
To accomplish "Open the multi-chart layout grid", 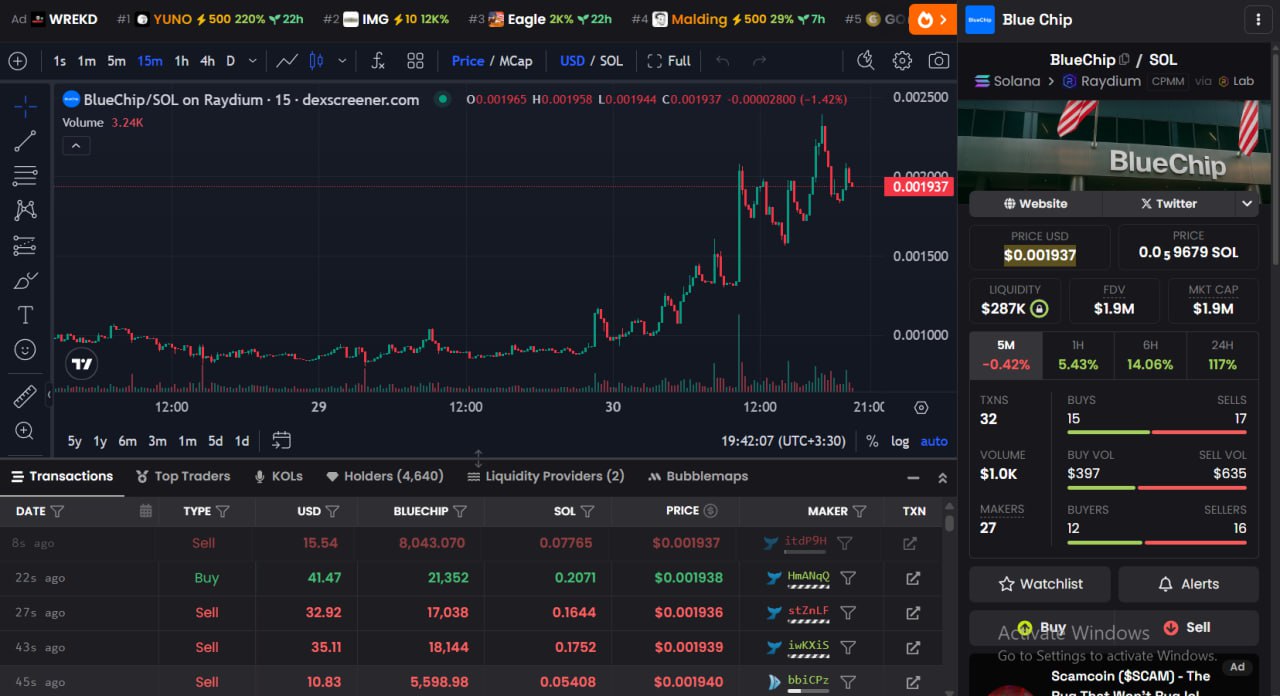I will [415, 61].
